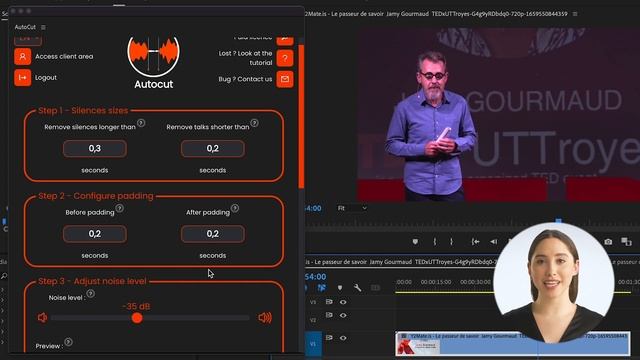Click the V2 track label
This screenshot has height=360, width=640.
click(x=313, y=320)
